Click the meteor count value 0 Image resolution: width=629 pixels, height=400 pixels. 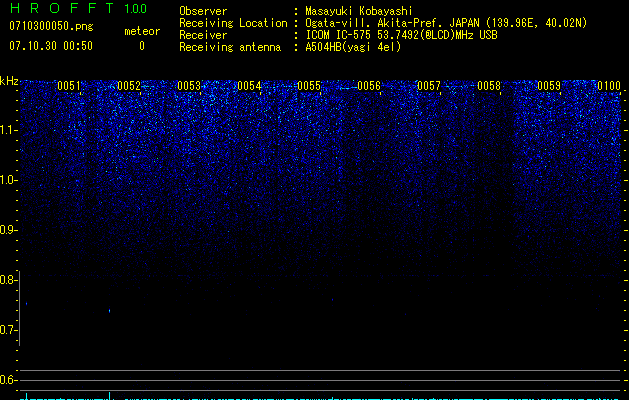(x=142, y=46)
